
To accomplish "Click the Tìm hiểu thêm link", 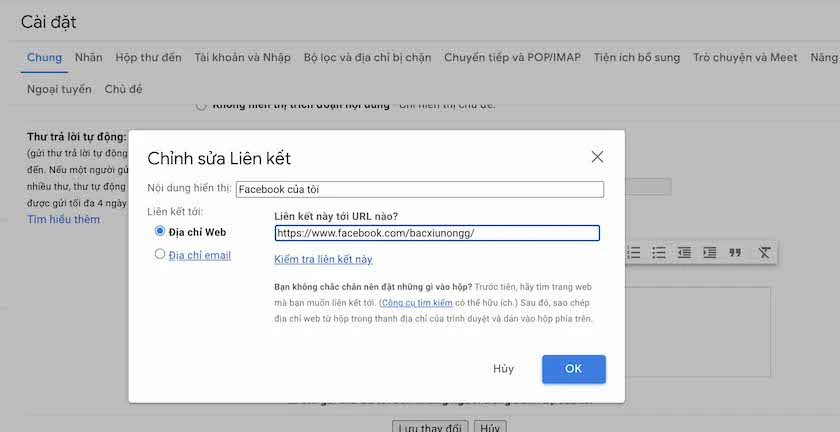I will tap(63, 219).
